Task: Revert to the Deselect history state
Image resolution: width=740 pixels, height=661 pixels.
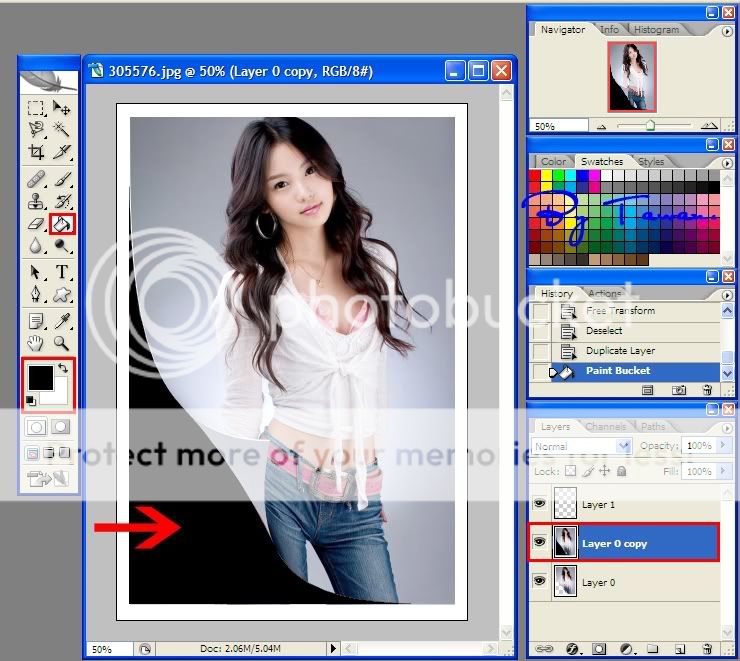Action: (604, 331)
